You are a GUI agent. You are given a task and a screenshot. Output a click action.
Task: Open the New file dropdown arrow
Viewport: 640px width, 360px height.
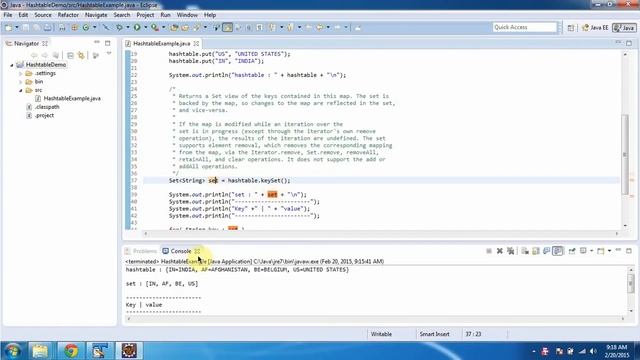tap(17, 27)
